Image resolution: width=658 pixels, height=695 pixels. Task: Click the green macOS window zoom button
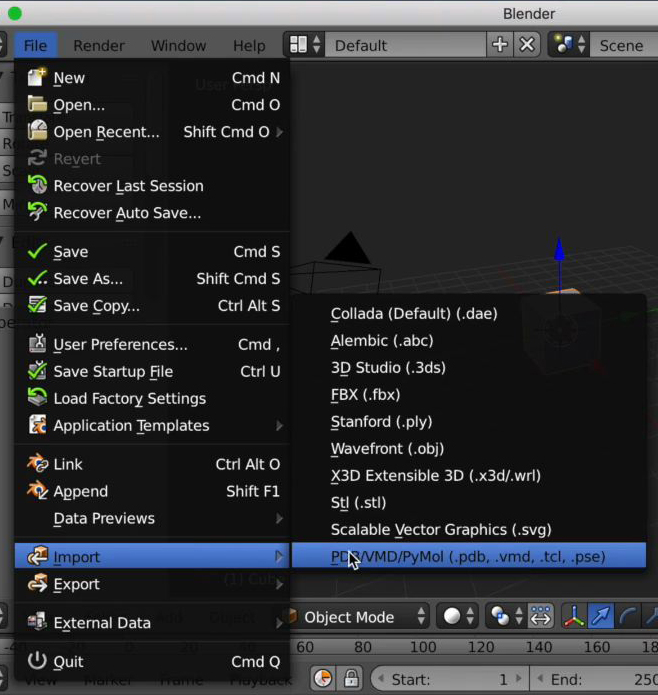pyautogui.click(x=15, y=13)
